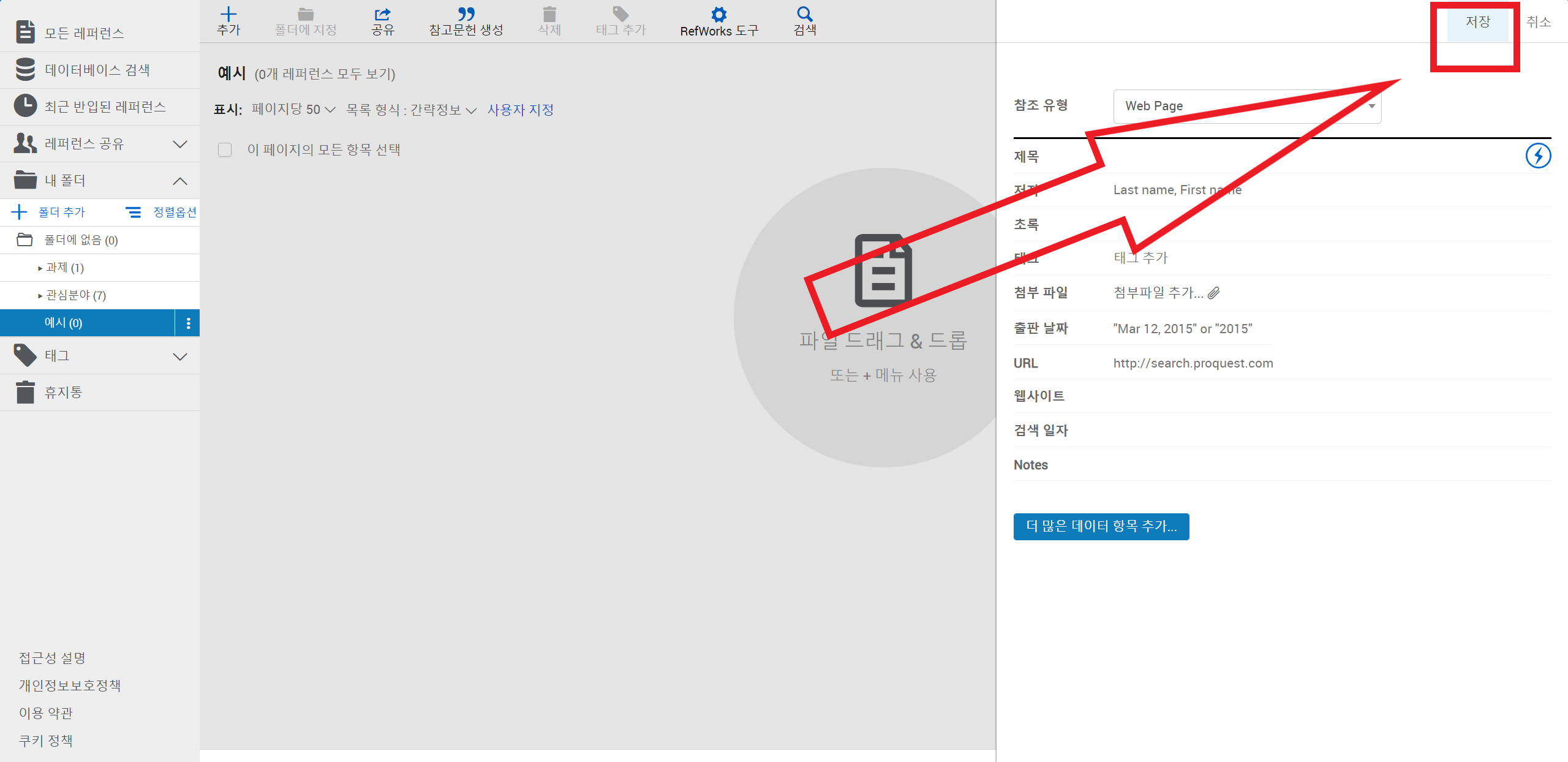Open 참고문헌 생성 quotation icon

[466, 15]
